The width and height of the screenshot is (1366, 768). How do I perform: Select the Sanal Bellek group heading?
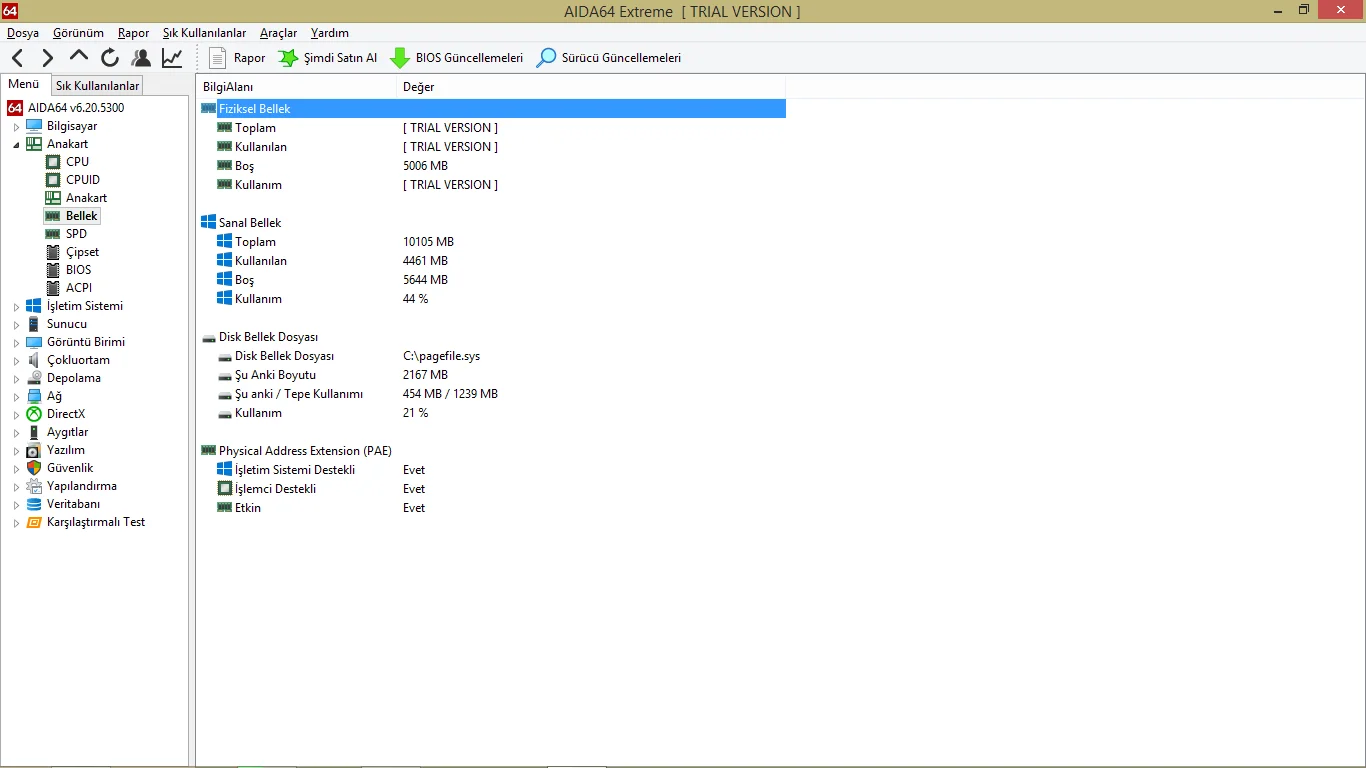click(250, 223)
